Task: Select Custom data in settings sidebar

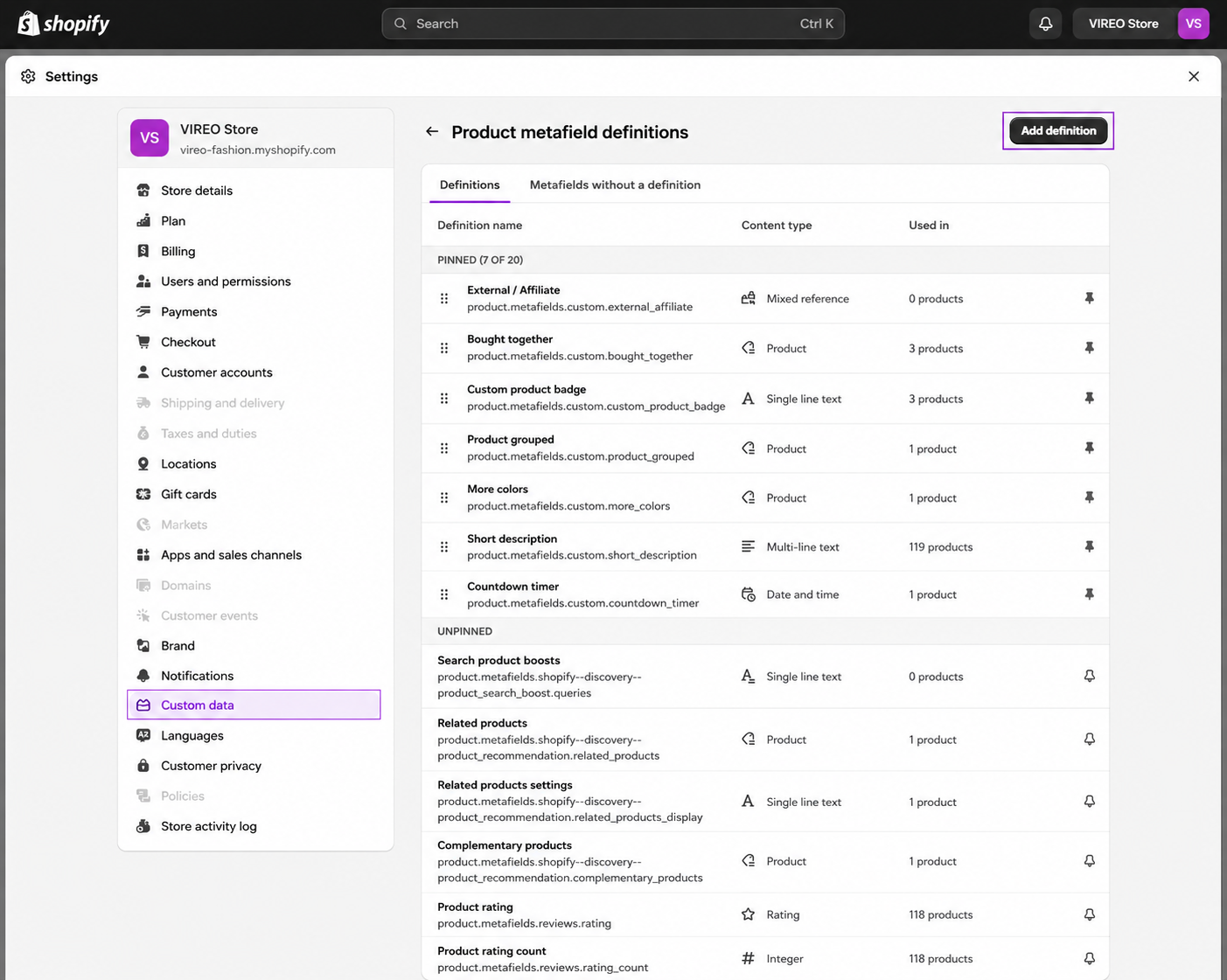Action: pyautogui.click(x=254, y=705)
